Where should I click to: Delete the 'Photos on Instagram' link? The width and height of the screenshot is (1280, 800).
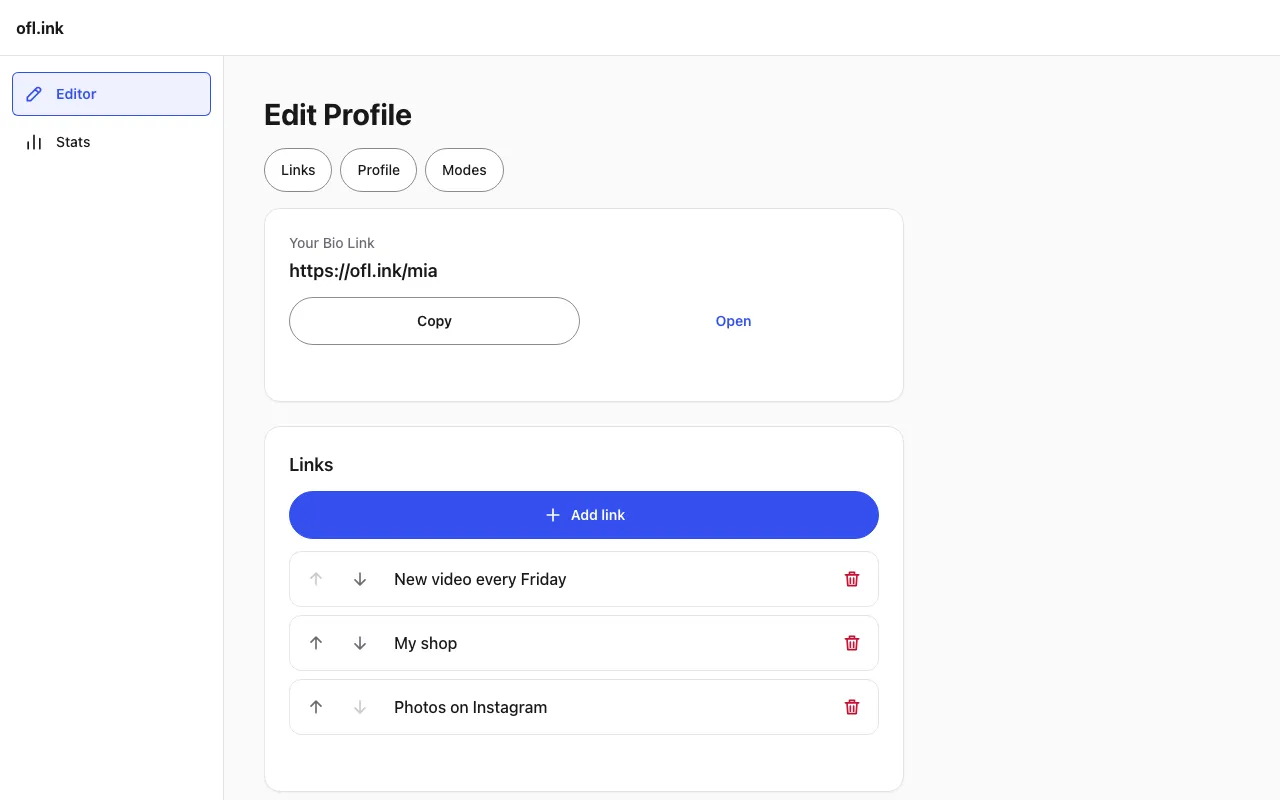[x=852, y=707]
